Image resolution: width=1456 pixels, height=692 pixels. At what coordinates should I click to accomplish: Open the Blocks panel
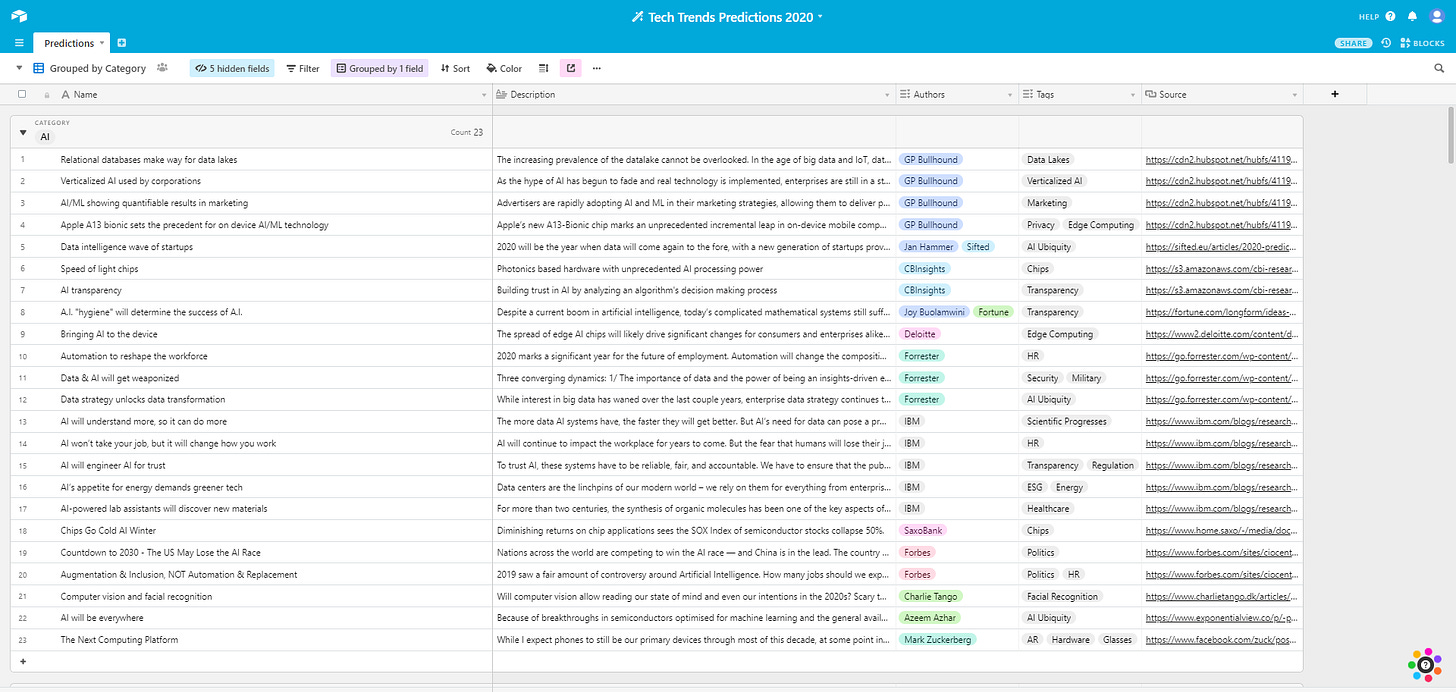tap(1420, 43)
